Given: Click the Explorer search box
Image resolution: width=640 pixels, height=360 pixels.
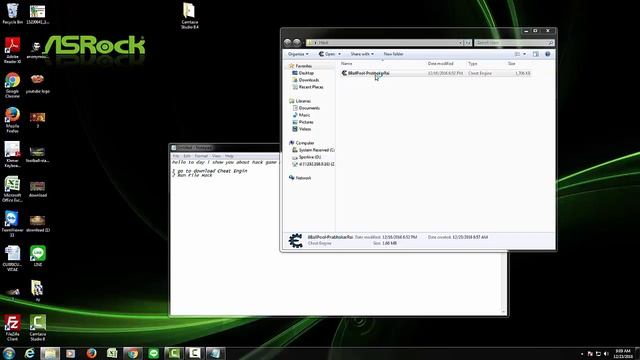Looking at the screenshot, I should (x=514, y=42).
